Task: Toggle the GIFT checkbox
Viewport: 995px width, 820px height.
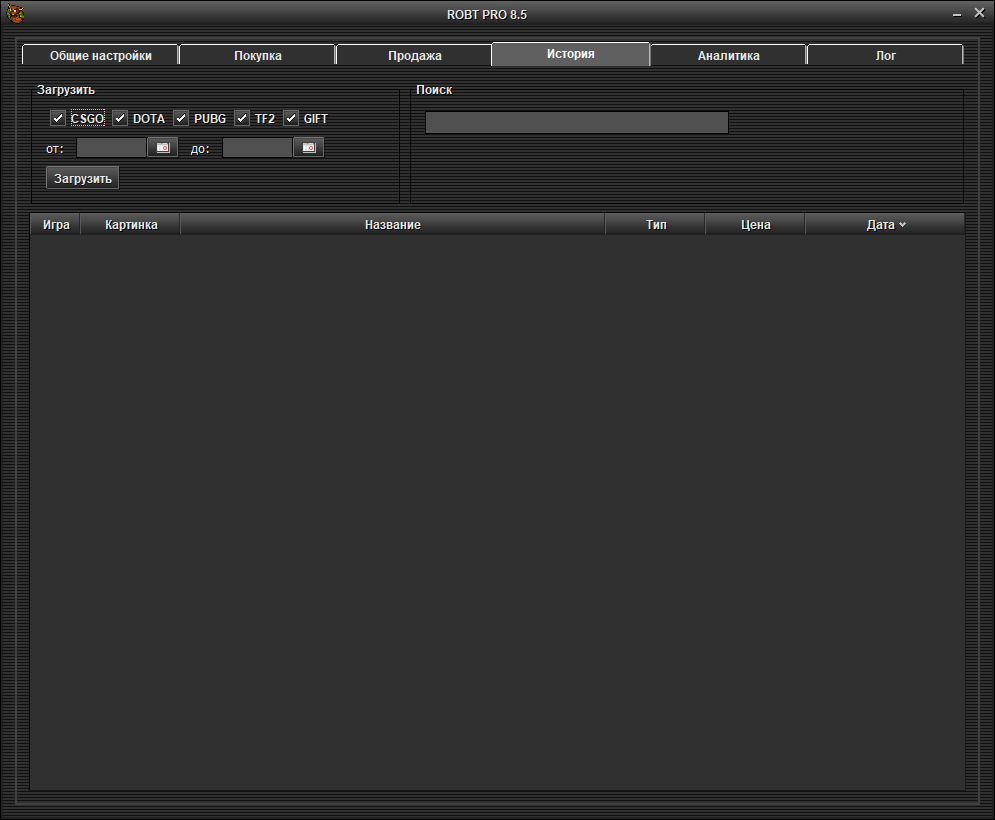Action: tap(291, 119)
